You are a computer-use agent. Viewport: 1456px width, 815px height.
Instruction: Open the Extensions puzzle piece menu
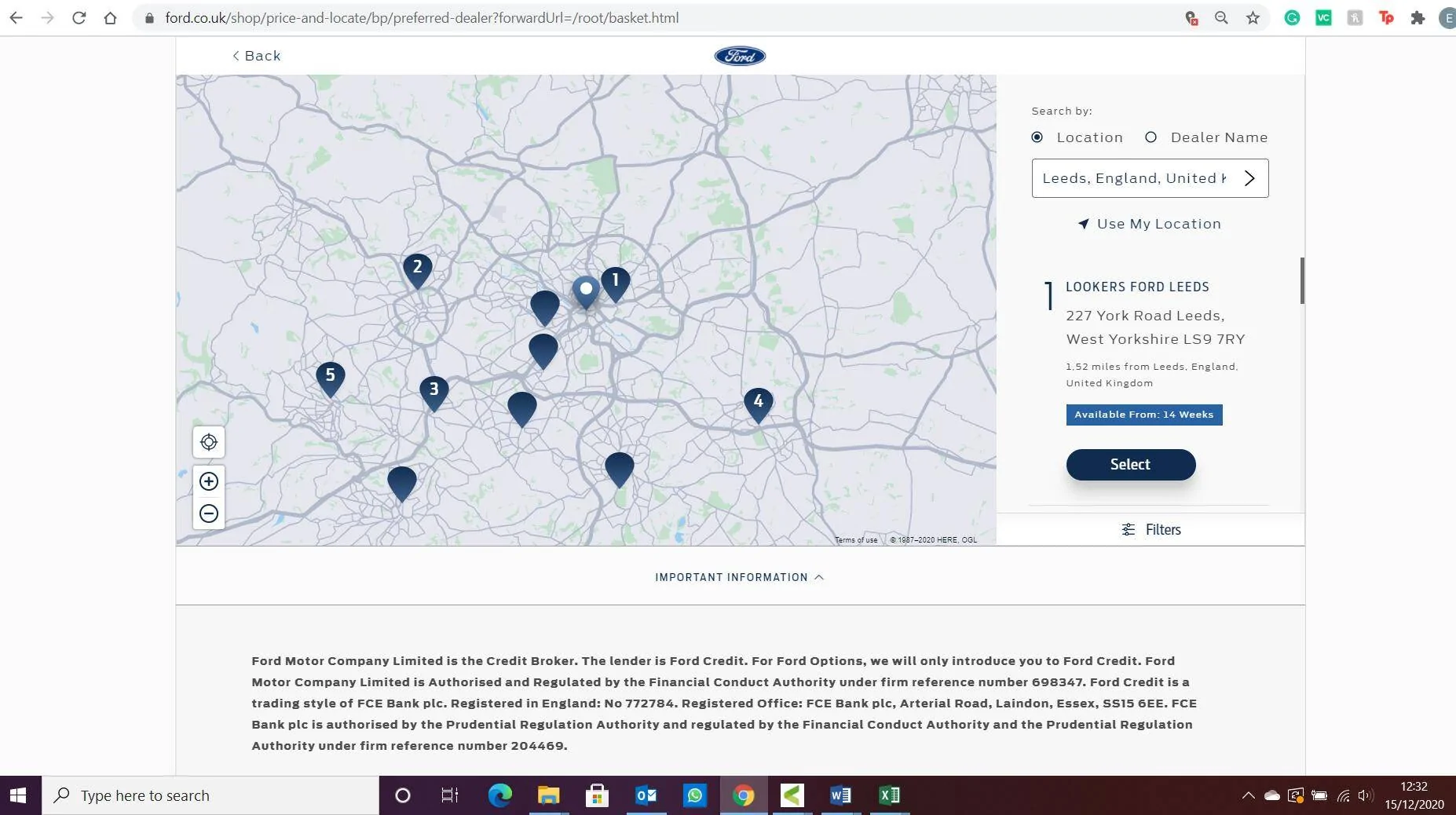point(1418,17)
